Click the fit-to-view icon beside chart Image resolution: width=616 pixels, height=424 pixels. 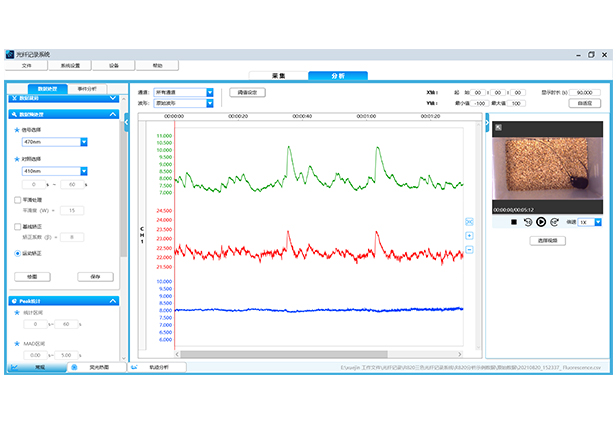click(x=469, y=222)
